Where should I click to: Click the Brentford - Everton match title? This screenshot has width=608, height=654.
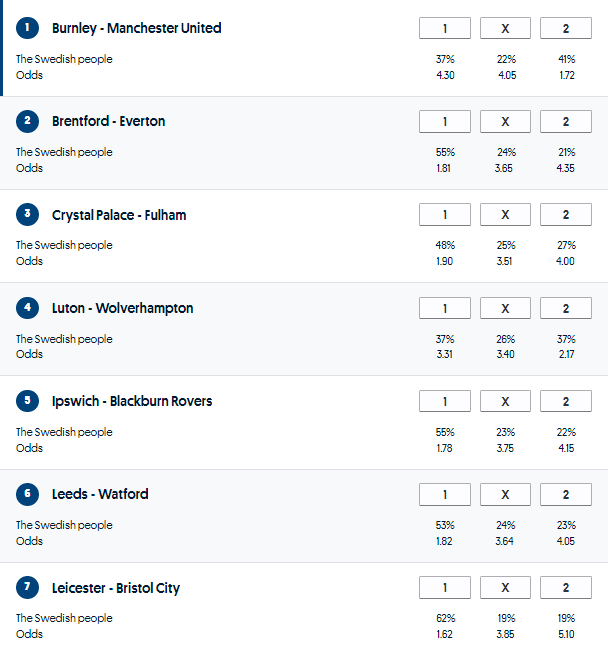[x=109, y=121]
